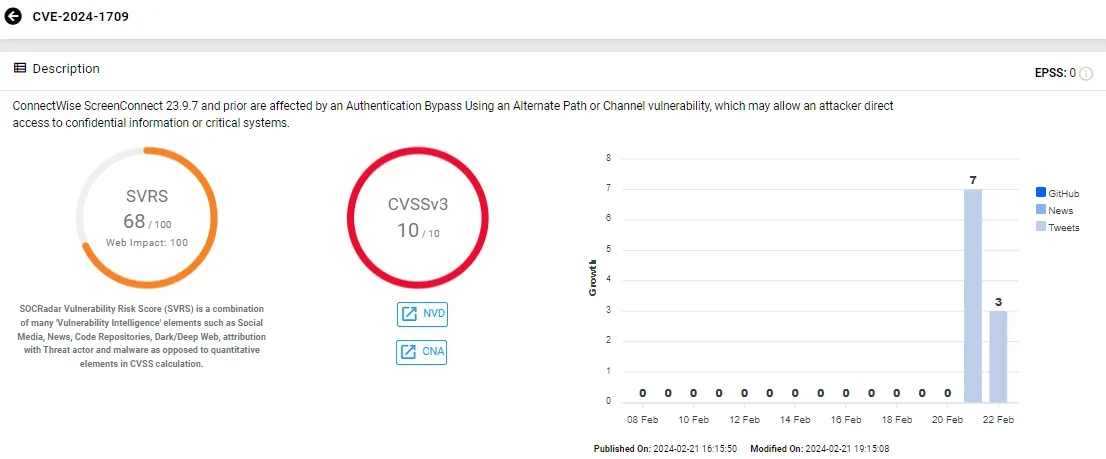
Task: Toggle News series in chart legend
Action: click(x=1055, y=210)
